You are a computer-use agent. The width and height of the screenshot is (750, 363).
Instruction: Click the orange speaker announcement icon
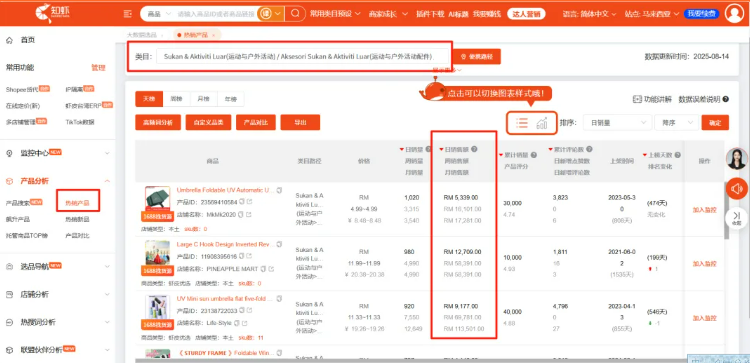click(x=737, y=188)
